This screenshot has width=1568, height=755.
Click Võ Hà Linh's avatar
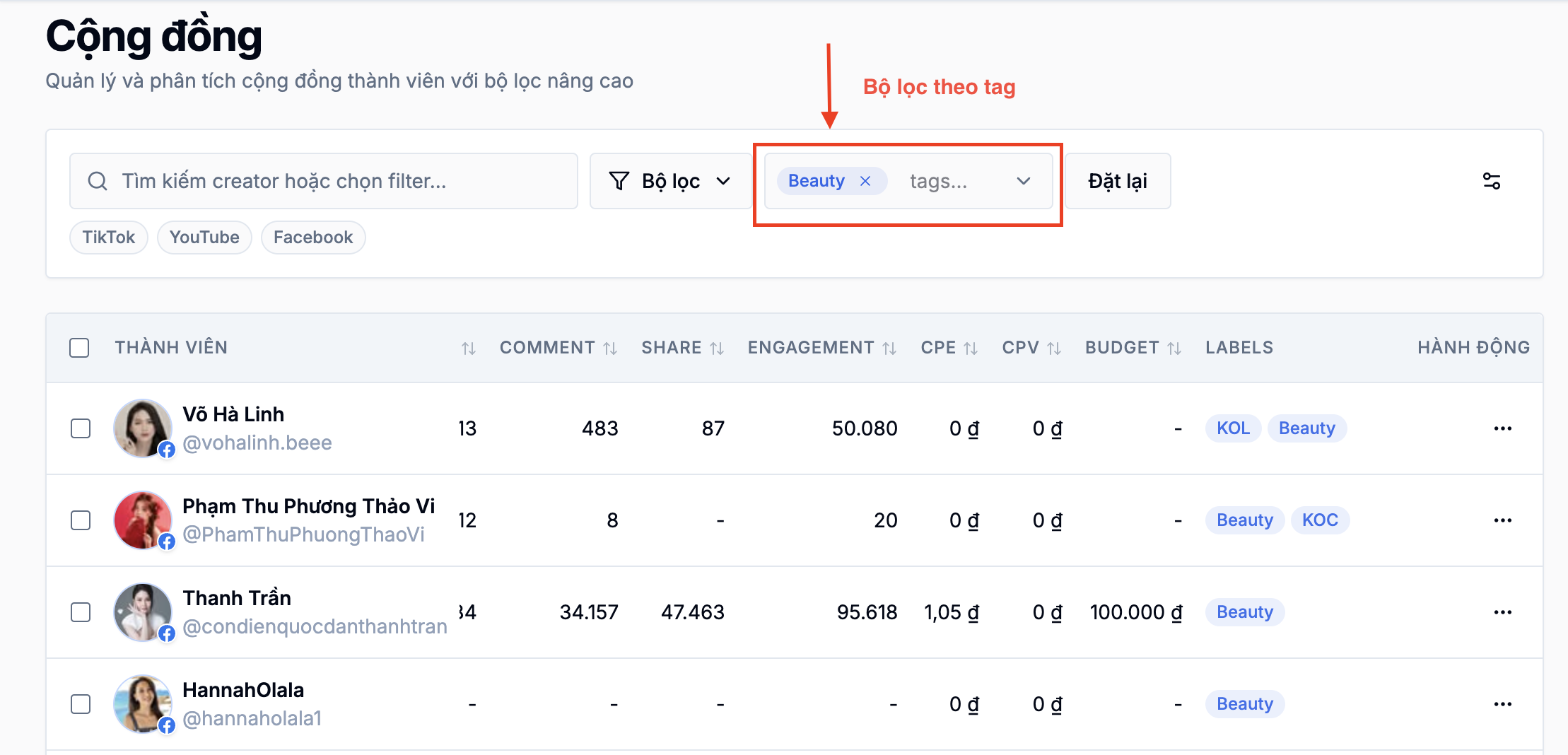coord(143,428)
